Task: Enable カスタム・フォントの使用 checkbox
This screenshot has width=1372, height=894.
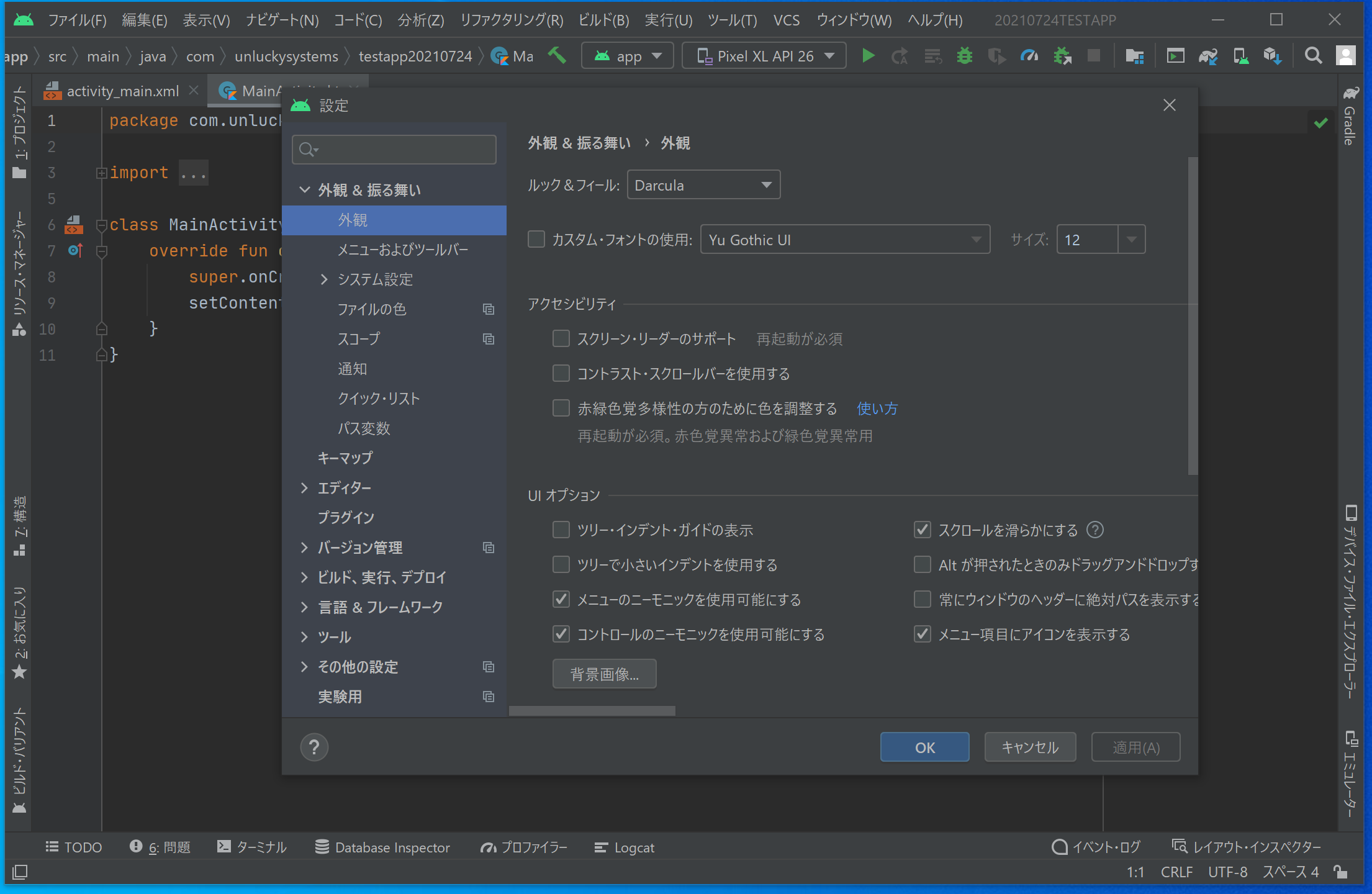Action: tap(536, 239)
